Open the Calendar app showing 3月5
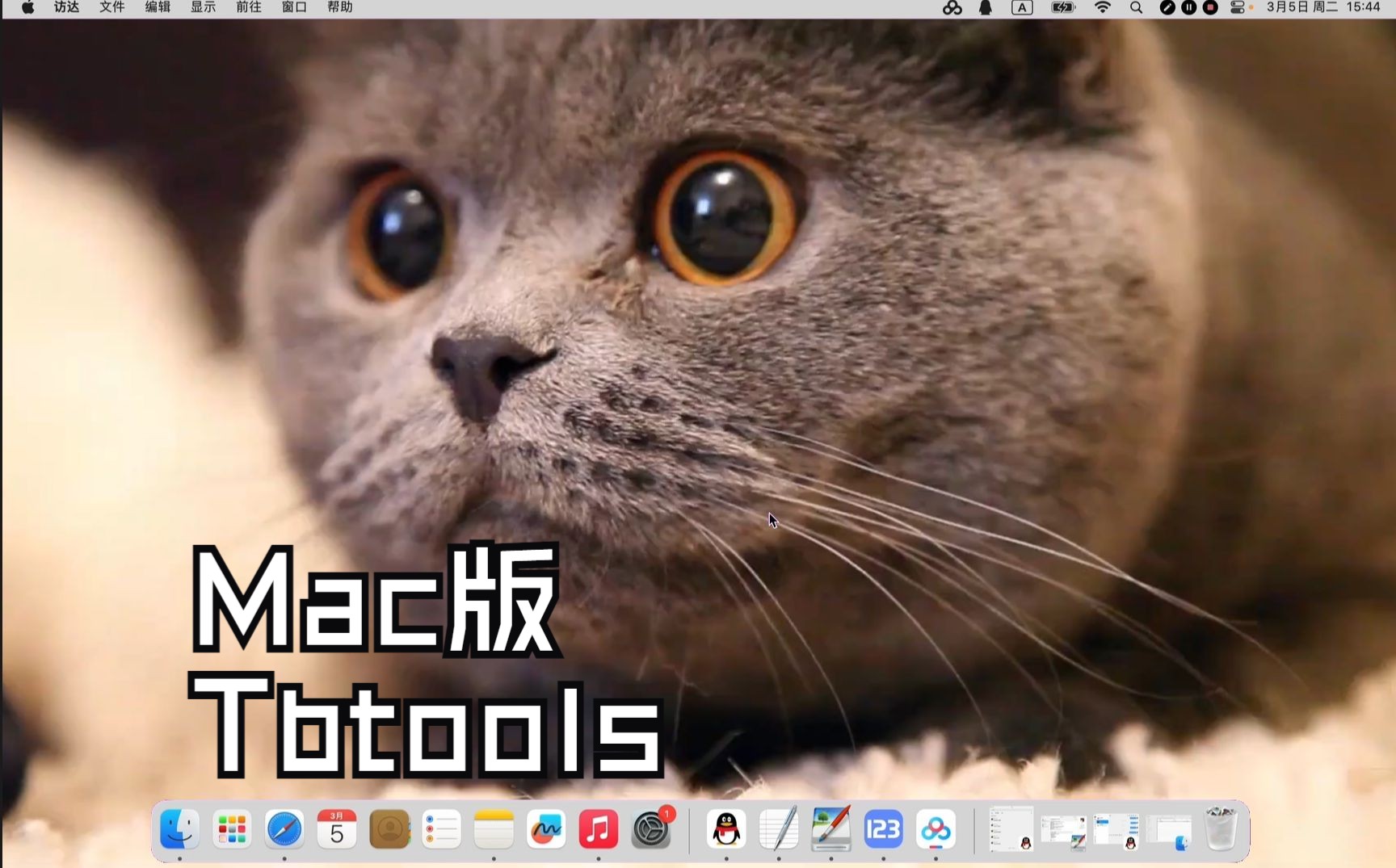This screenshot has width=1396, height=868. pyautogui.click(x=338, y=830)
